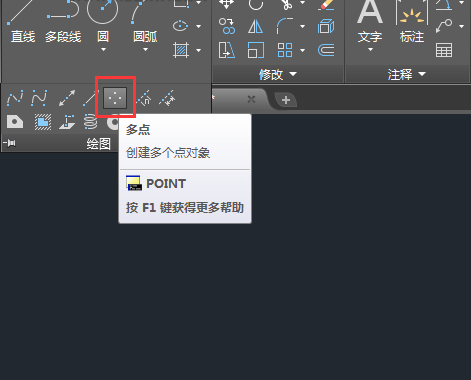Click the Erase tool icon
This screenshot has height=380, width=471.
(x=326, y=5)
